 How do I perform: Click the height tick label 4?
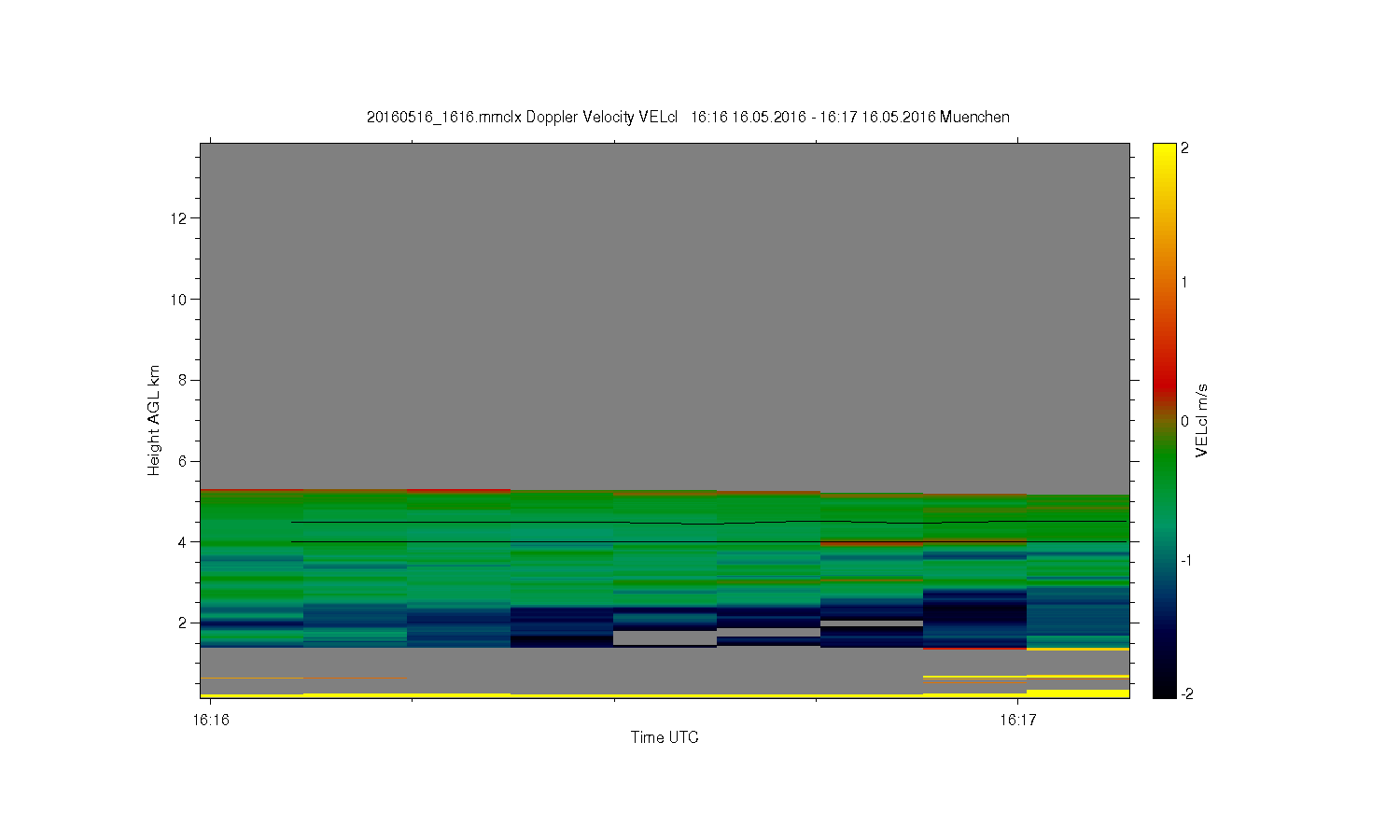(x=184, y=541)
